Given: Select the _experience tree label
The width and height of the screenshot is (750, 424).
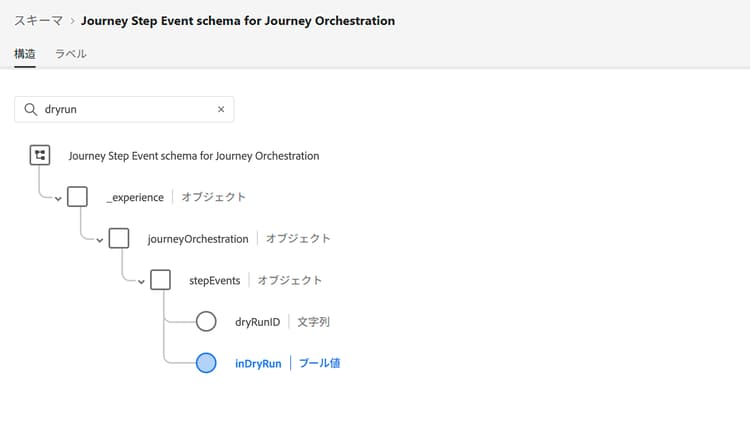Looking at the screenshot, I should coord(134,197).
